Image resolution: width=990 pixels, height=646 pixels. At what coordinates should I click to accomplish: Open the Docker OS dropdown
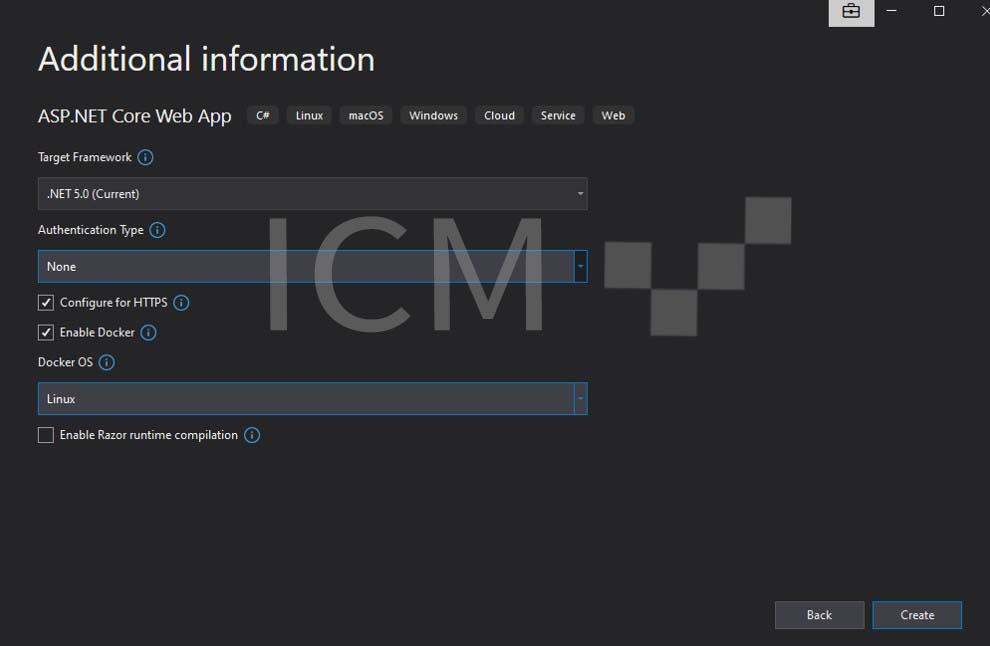pyautogui.click(x=312, y=399)
